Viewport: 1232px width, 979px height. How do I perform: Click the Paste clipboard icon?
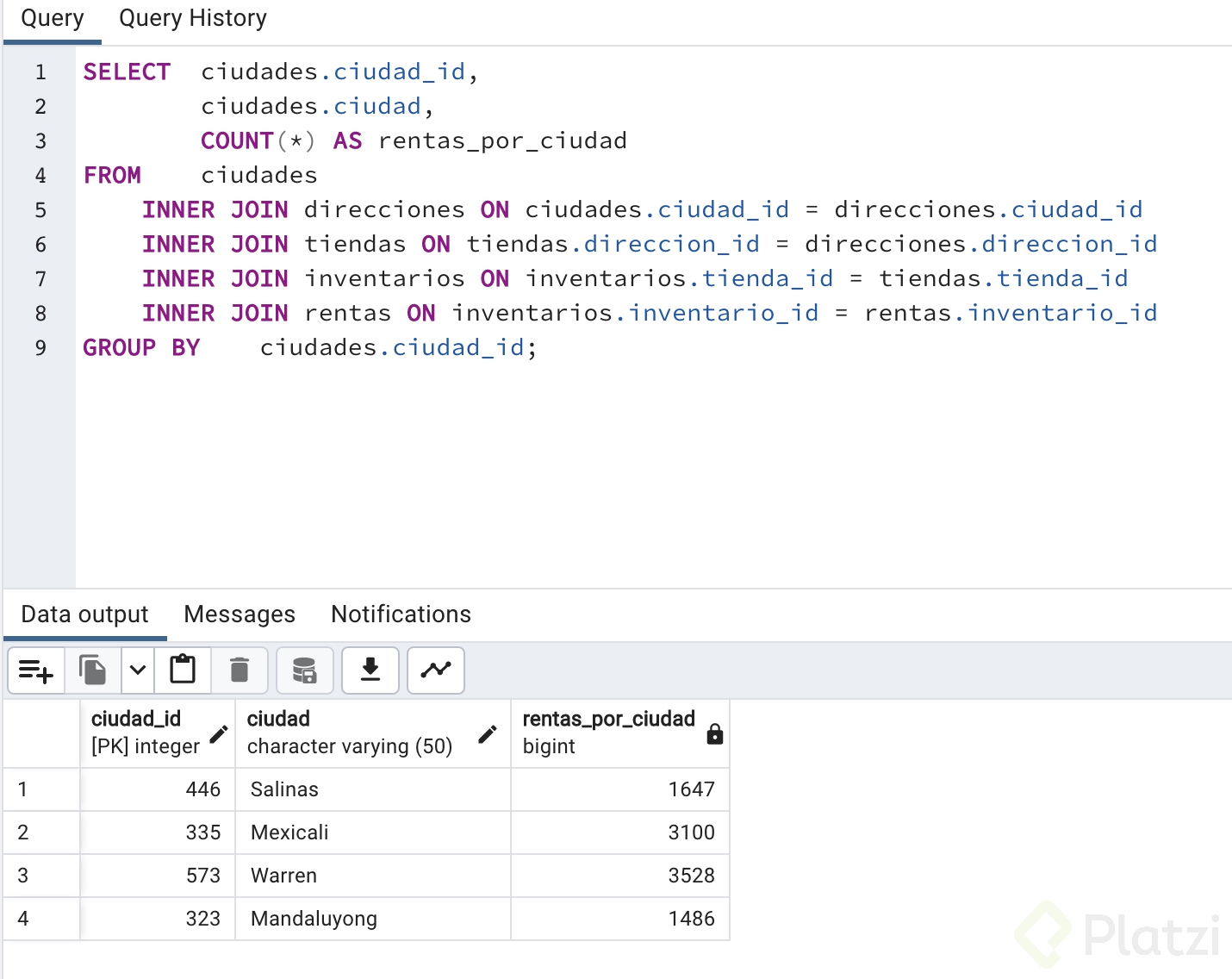coord(183,670)
